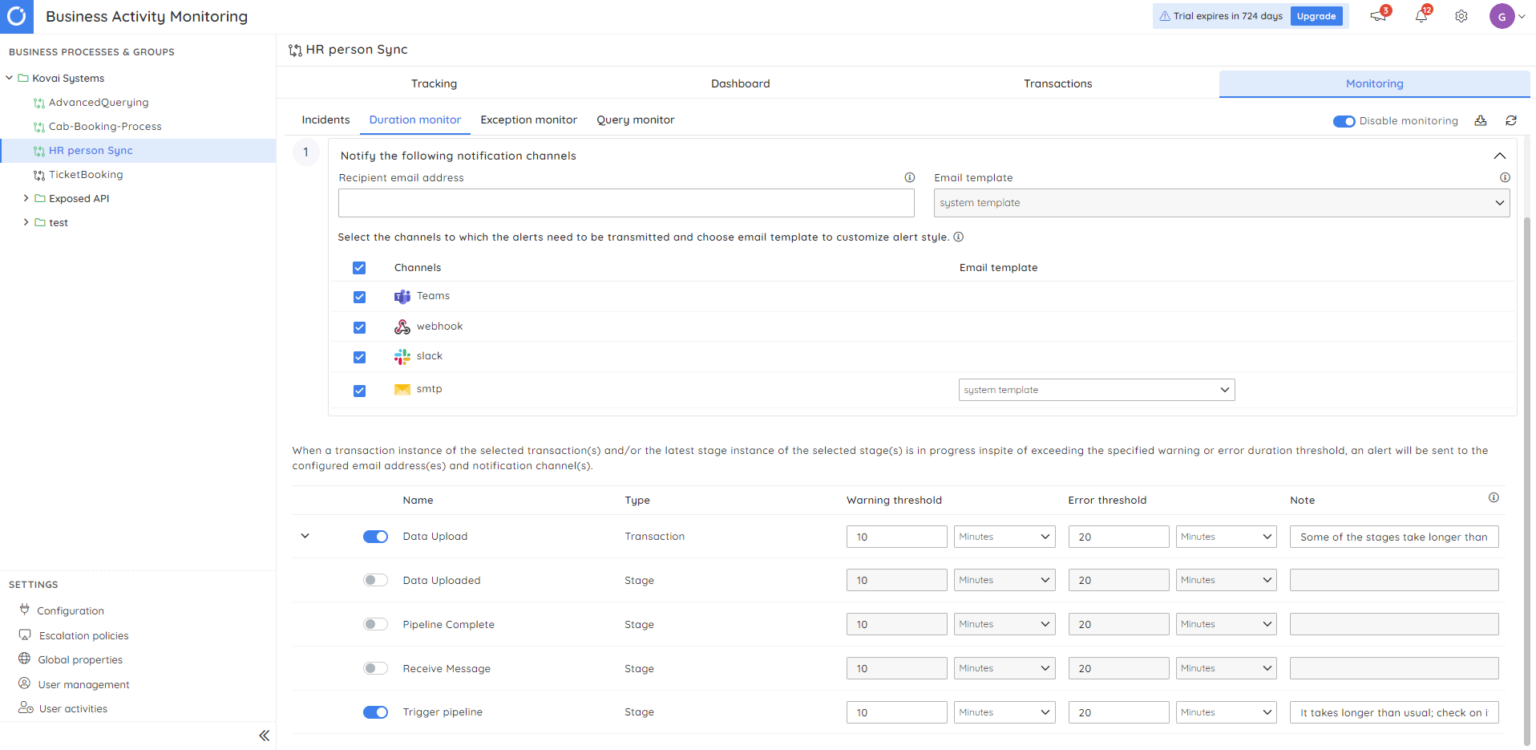1536x750 pixels.
Task: Open Escalation policies in the sidebar
Action: tap(83, 635)
